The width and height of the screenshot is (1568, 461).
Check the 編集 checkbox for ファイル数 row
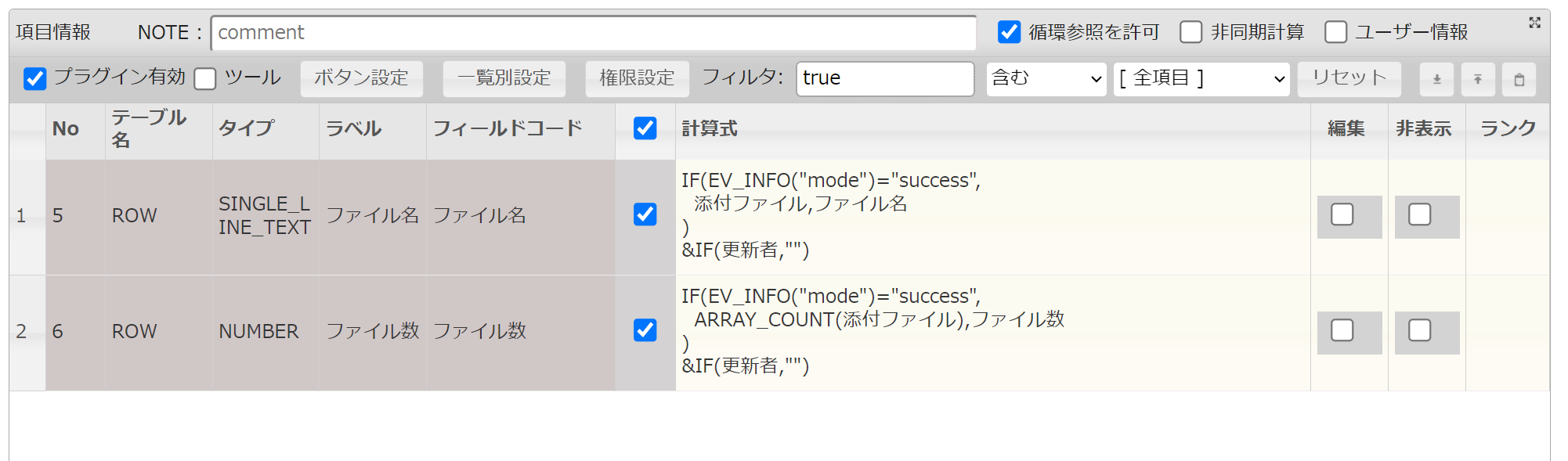point(1342,330)
